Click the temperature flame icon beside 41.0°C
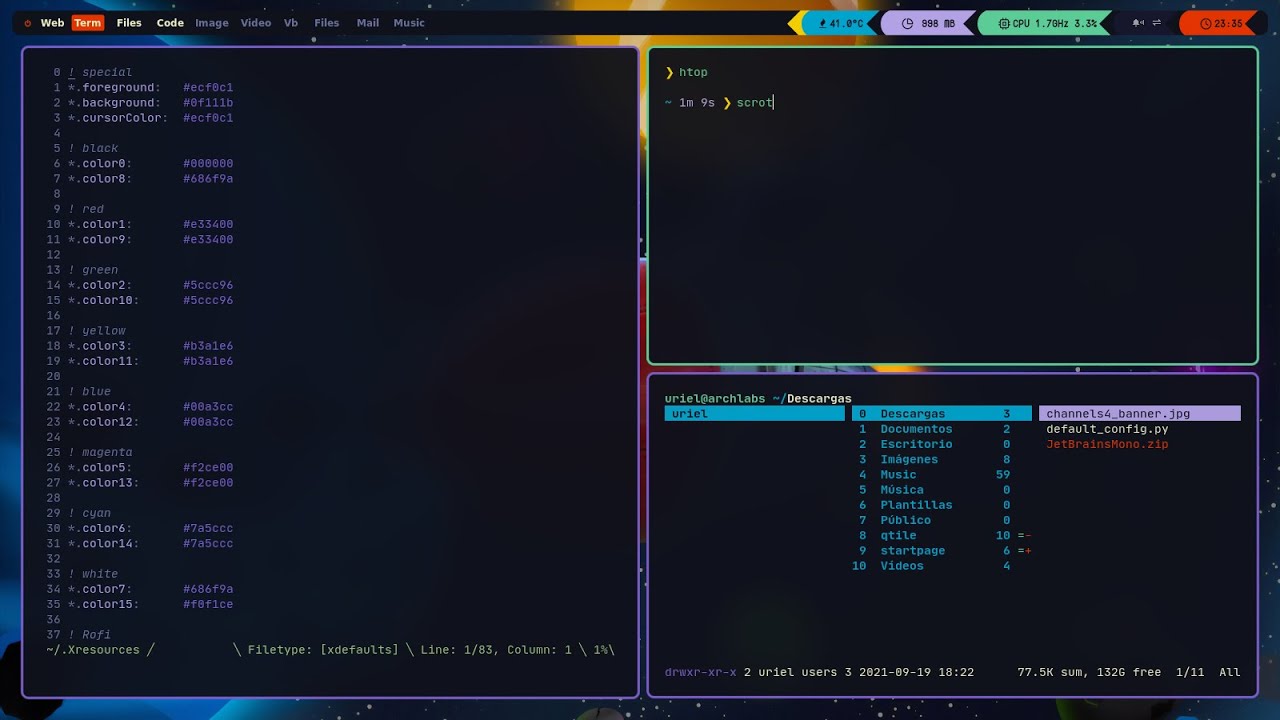This screenshot has height=720, width=1280. coord(823,23)
